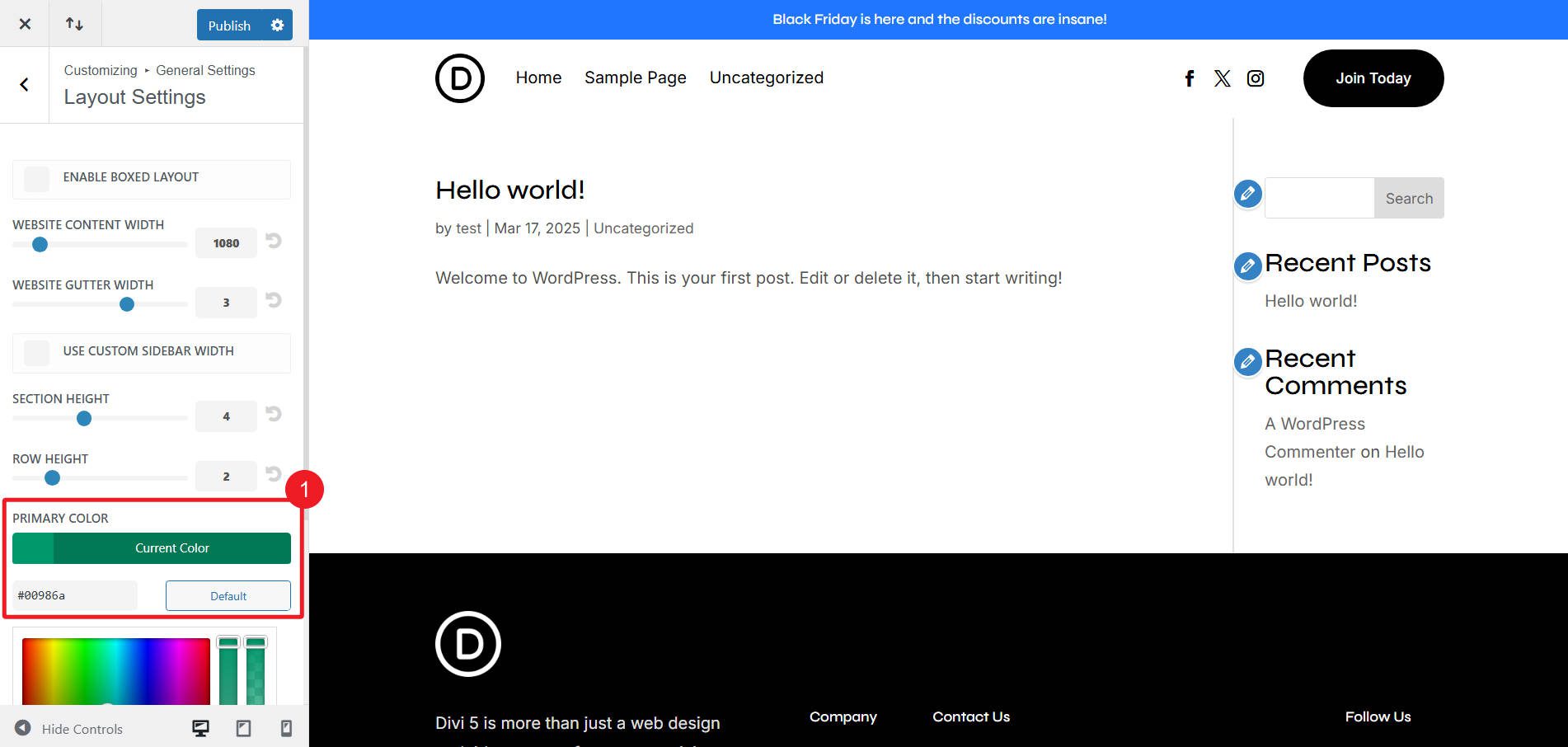This screenshot has height=747, width=1568.
Task: Open the Facebook icon in the header
Action: pos(1190,78)
